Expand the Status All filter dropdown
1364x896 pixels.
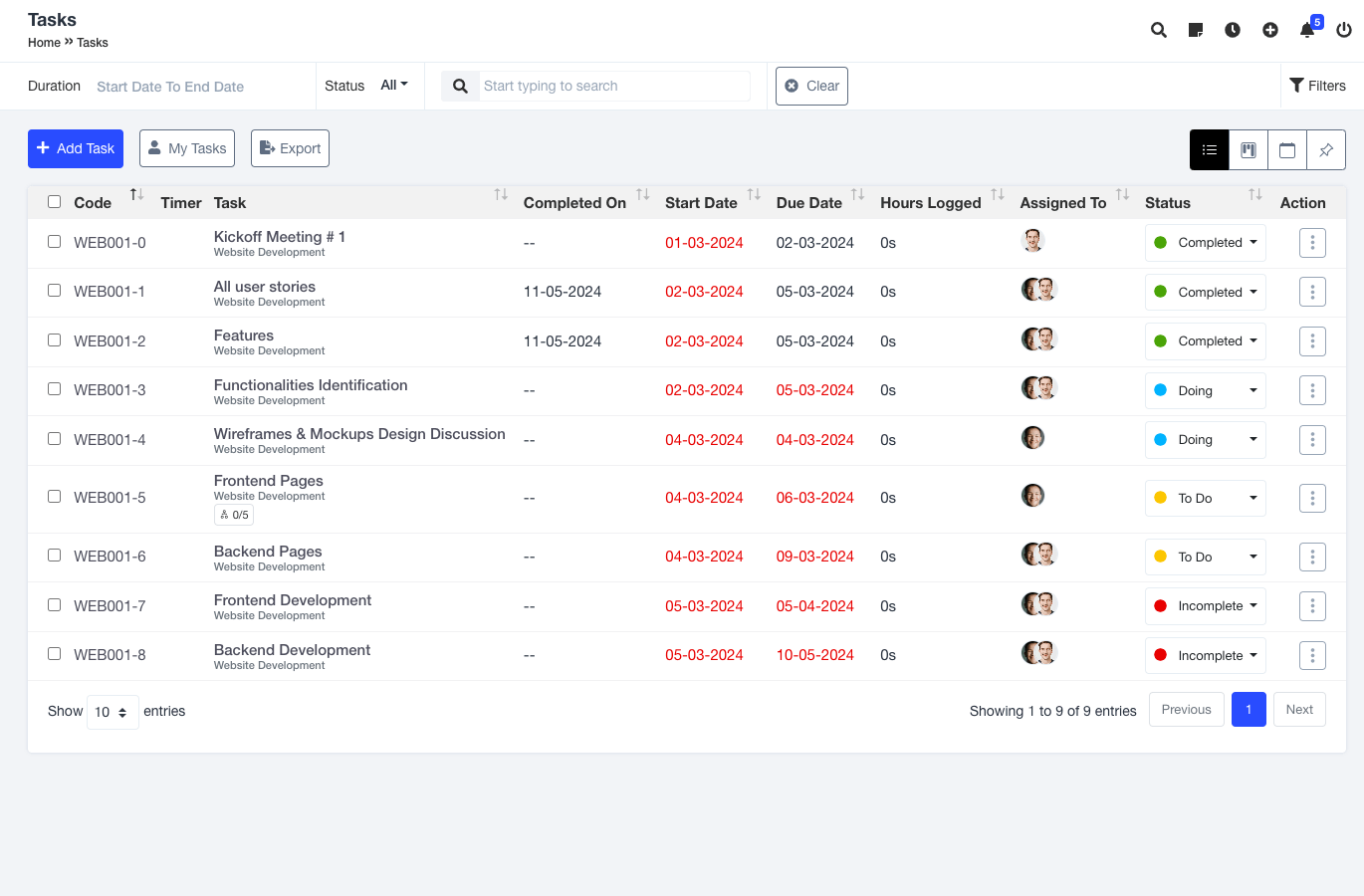394,86
